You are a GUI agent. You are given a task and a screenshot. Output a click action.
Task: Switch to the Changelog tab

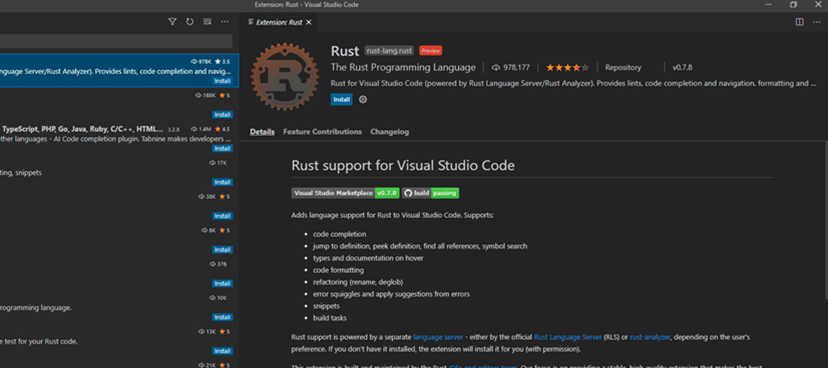390,131
